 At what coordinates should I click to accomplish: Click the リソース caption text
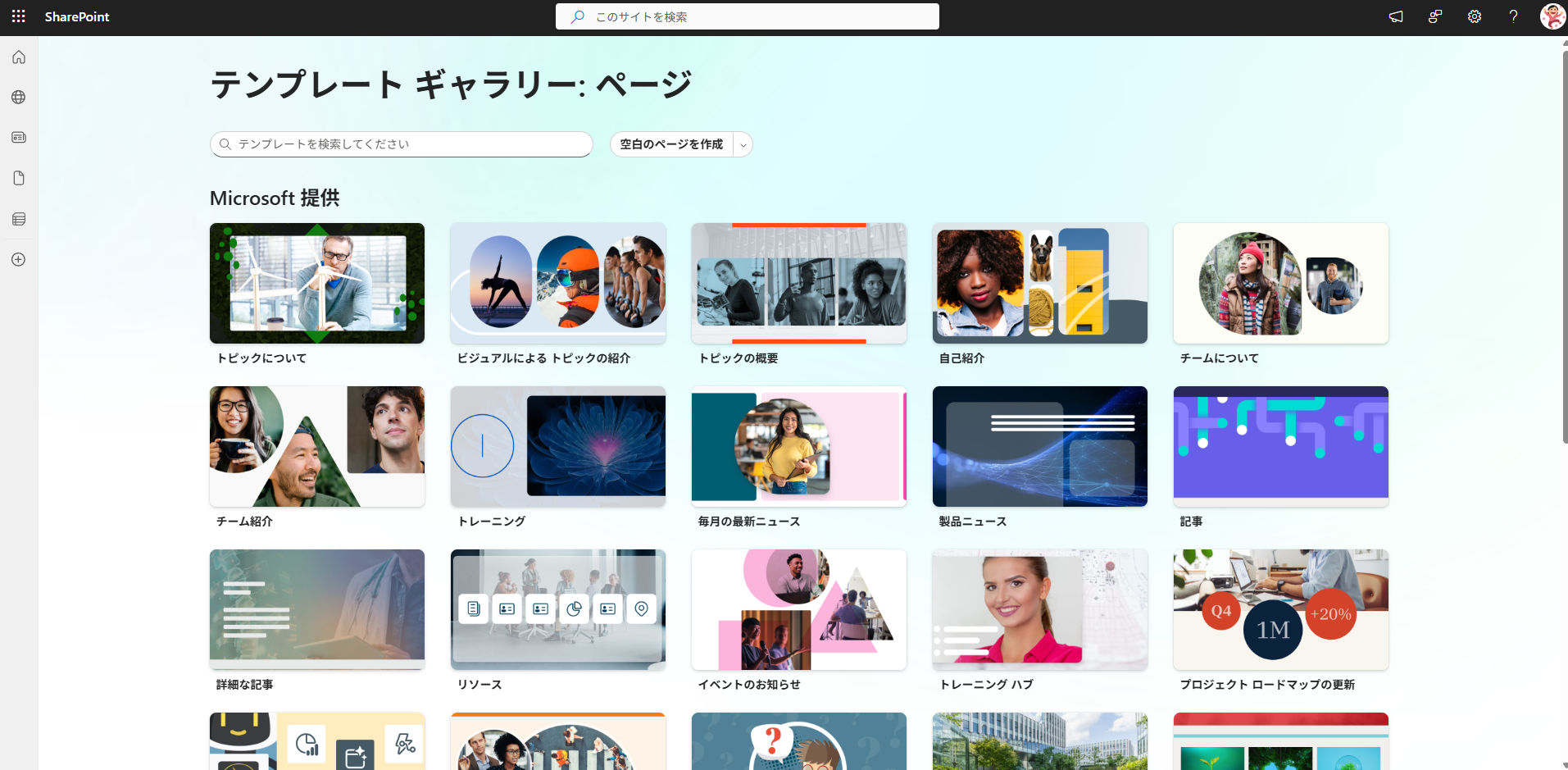(479, 685)
